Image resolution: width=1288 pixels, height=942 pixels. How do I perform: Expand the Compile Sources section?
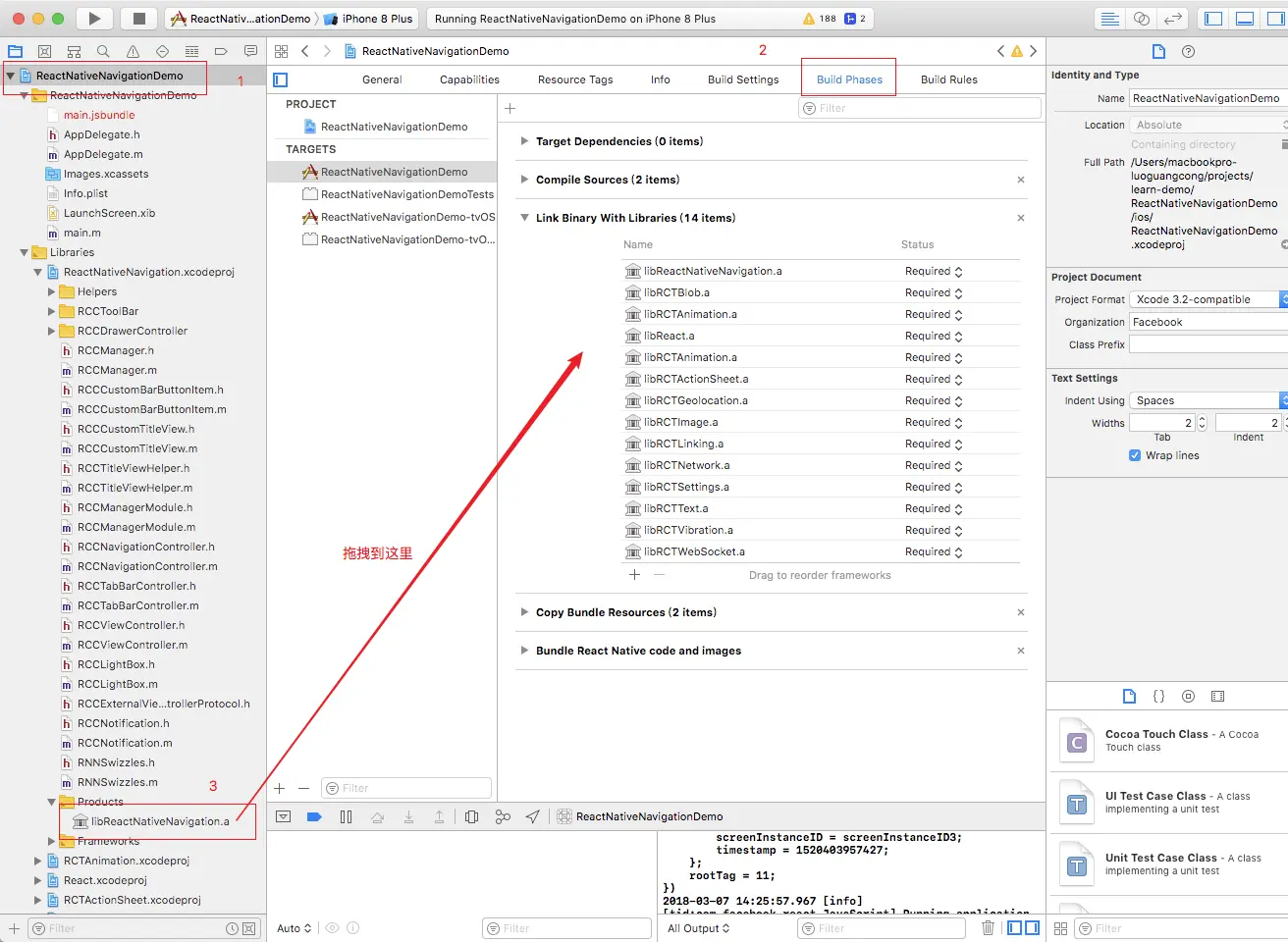click(524, 180)
